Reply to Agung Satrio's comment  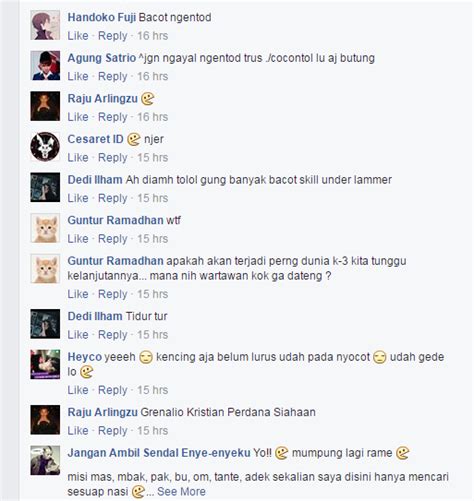pyautogui.click(x=113, y=76)
